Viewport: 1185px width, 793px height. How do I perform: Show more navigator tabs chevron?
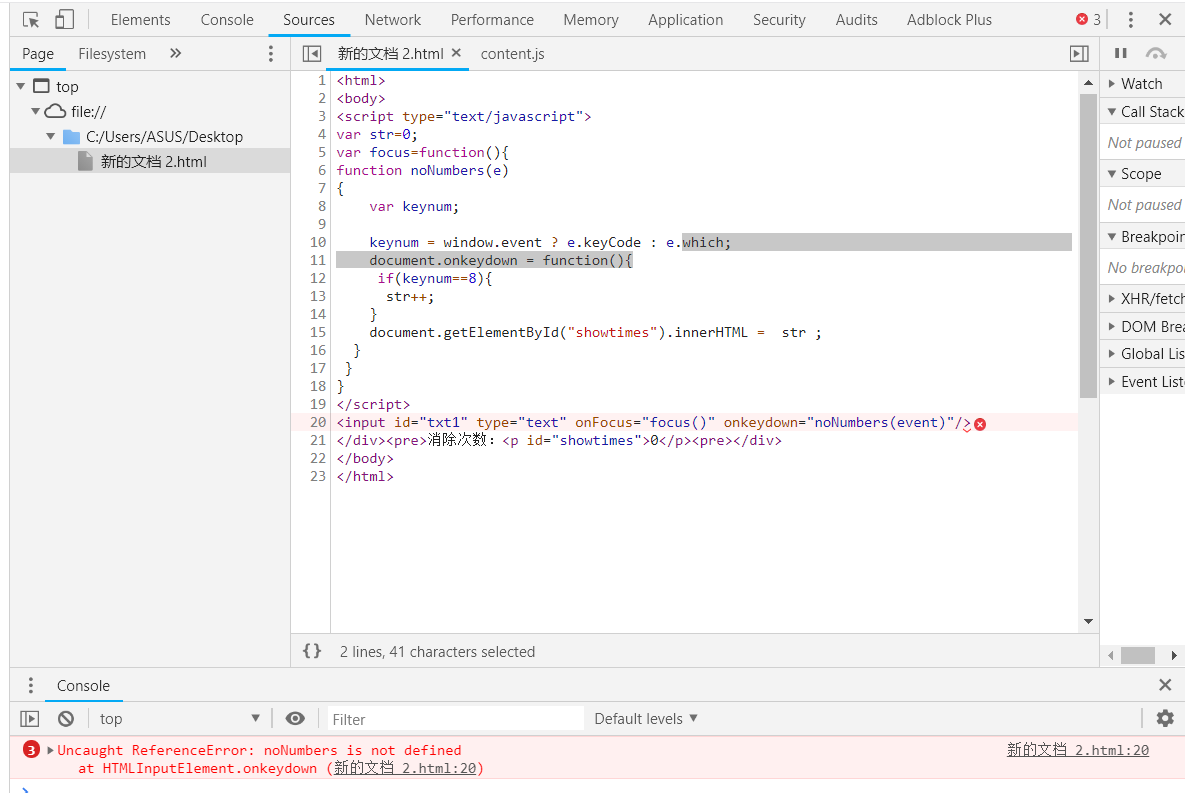click(x=175, y=53)
